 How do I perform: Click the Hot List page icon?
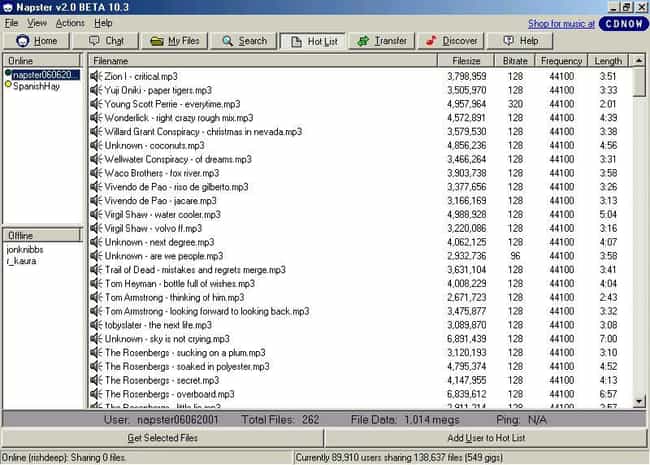(296, 41)
